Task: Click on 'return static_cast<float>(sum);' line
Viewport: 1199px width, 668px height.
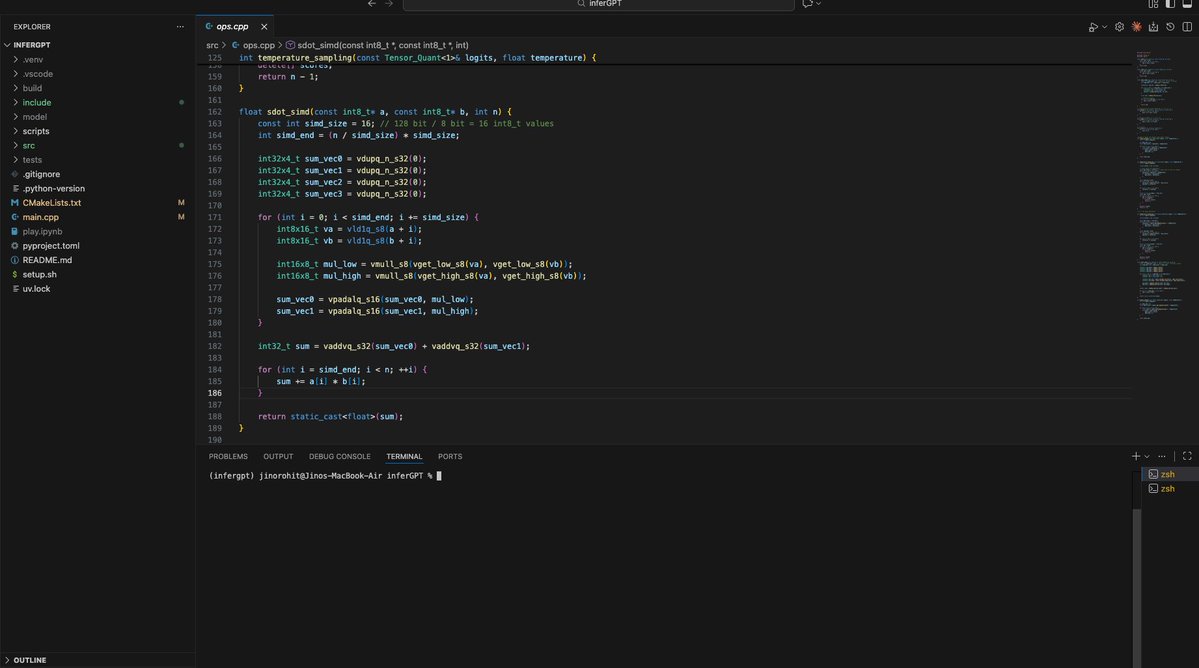Action: click(x=330, y=417)
